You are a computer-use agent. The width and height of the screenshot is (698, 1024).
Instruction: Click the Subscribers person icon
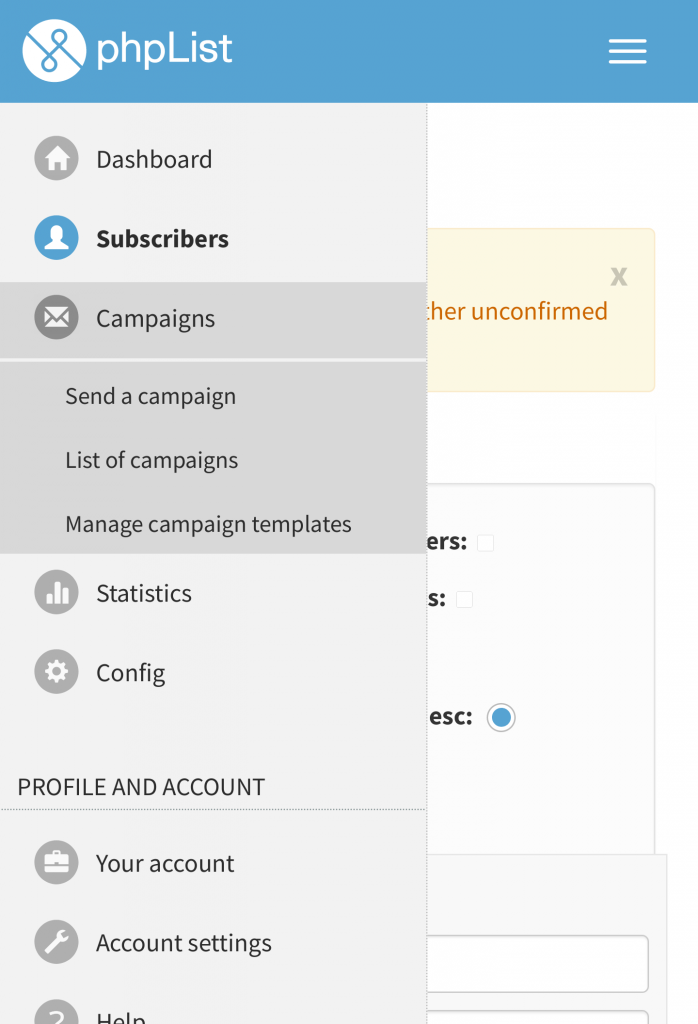click(x=56, y=238)
